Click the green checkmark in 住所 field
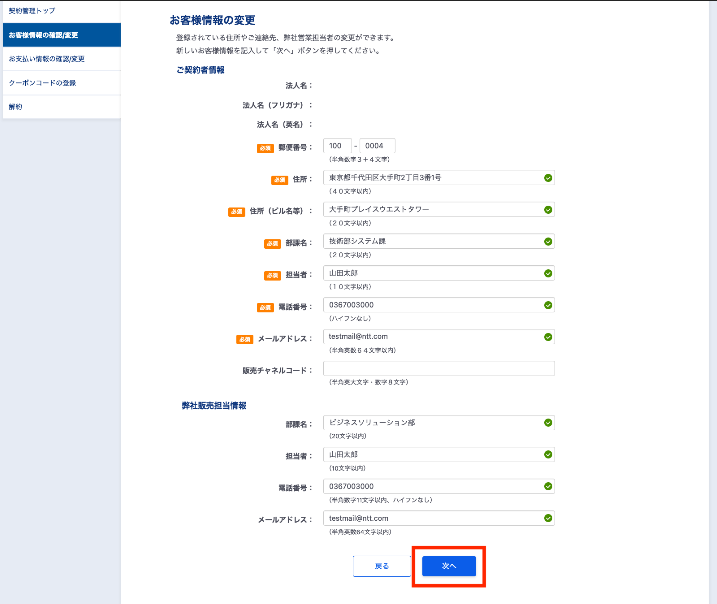The image size is (717, 604). (x=548, y=178)
